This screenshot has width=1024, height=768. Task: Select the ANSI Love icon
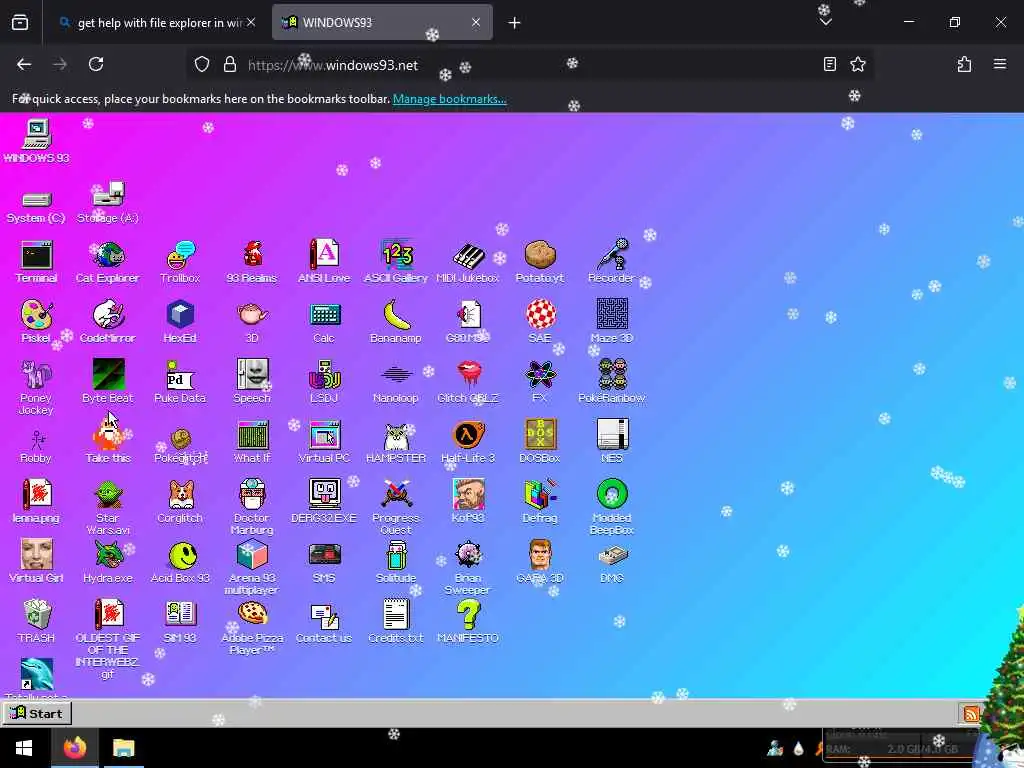pyautogui.click(x=324, y=262)
